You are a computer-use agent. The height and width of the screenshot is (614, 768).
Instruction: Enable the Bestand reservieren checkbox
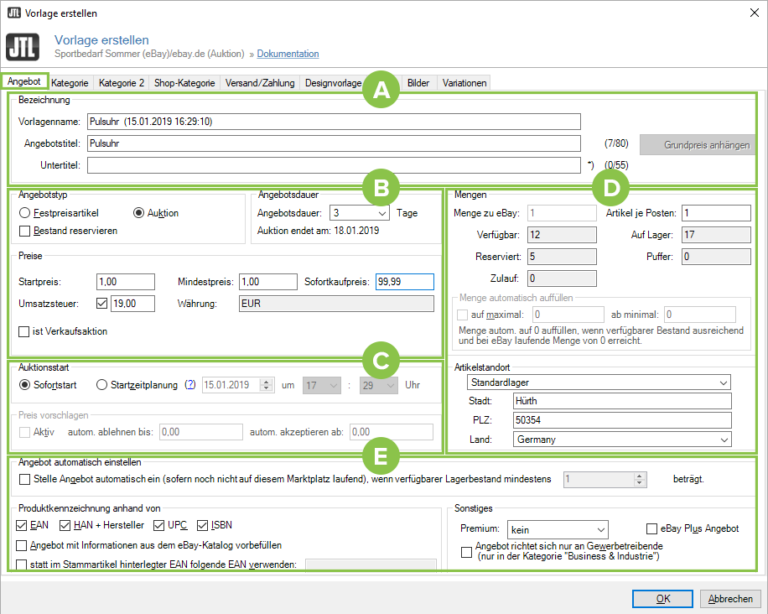tap(25, 231)
